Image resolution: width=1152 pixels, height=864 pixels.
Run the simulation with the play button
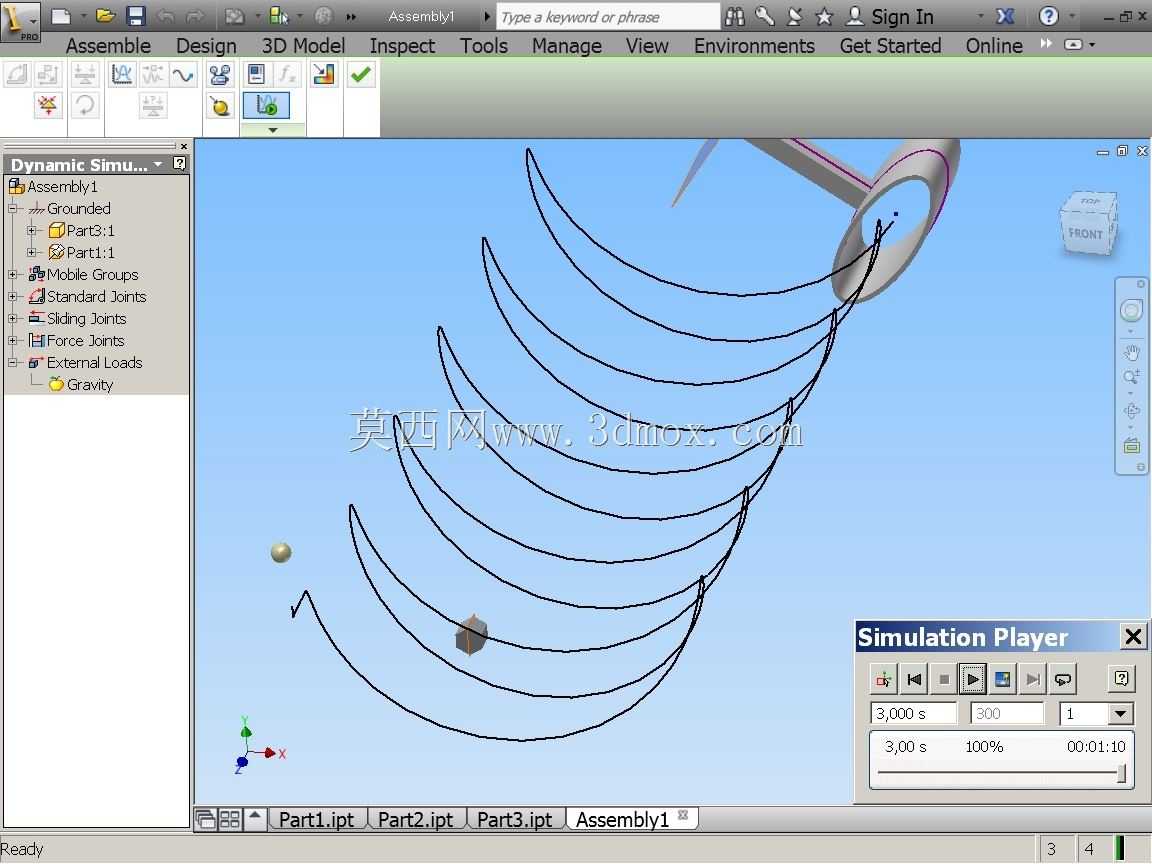(973, 679)
